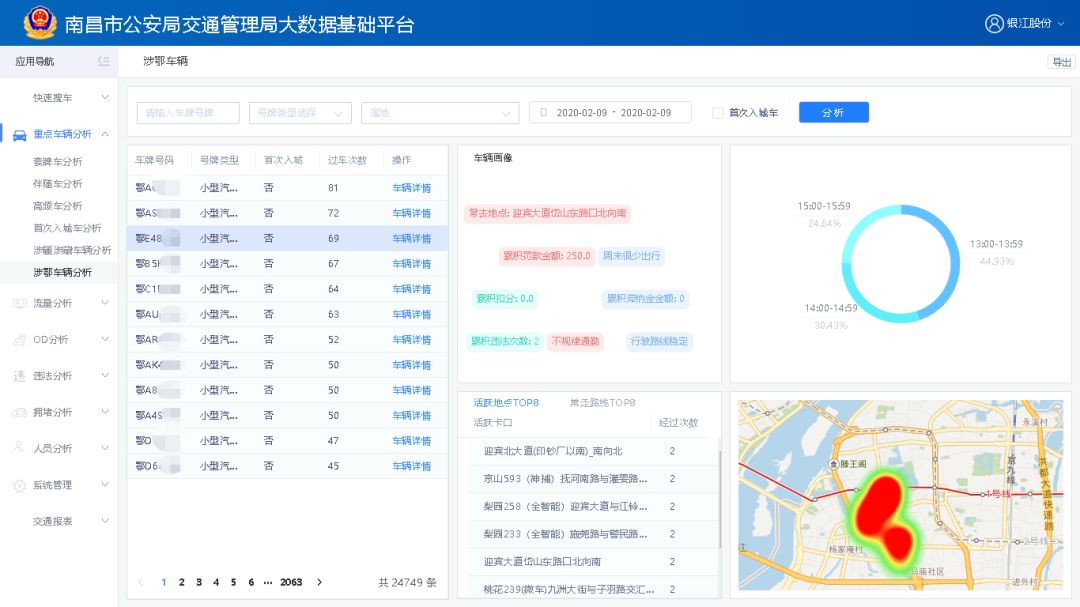Click the blue 分析 button
1080x607 pixels.
coord(833,113)
